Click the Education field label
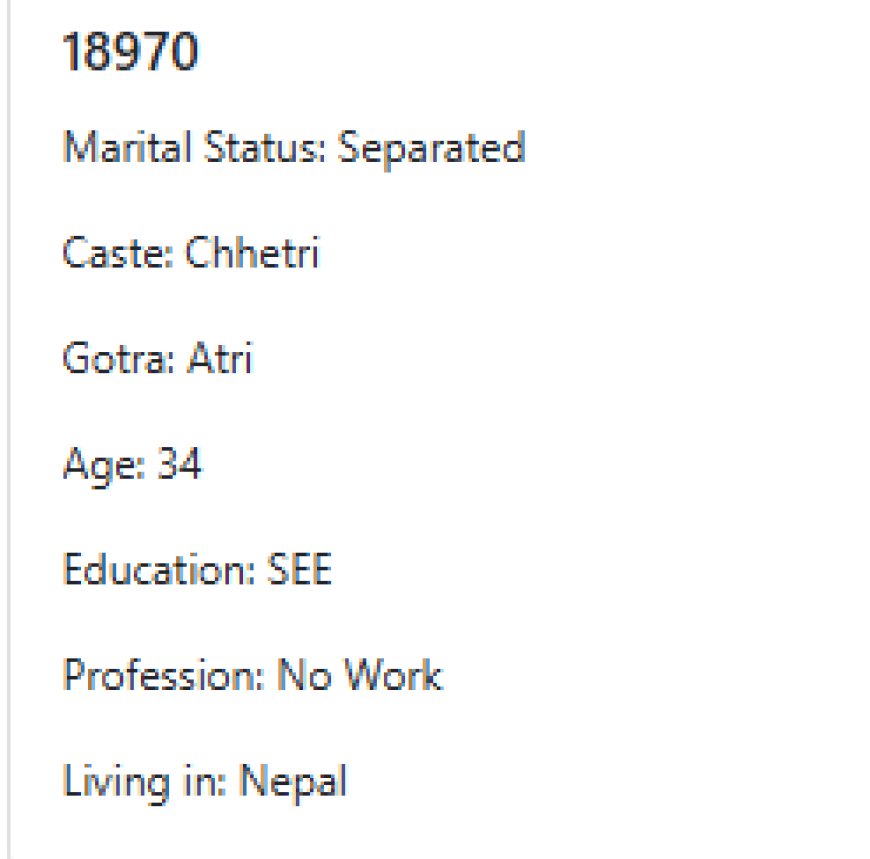This screenshot has width=870, height=859. click(x=159, y=569)
